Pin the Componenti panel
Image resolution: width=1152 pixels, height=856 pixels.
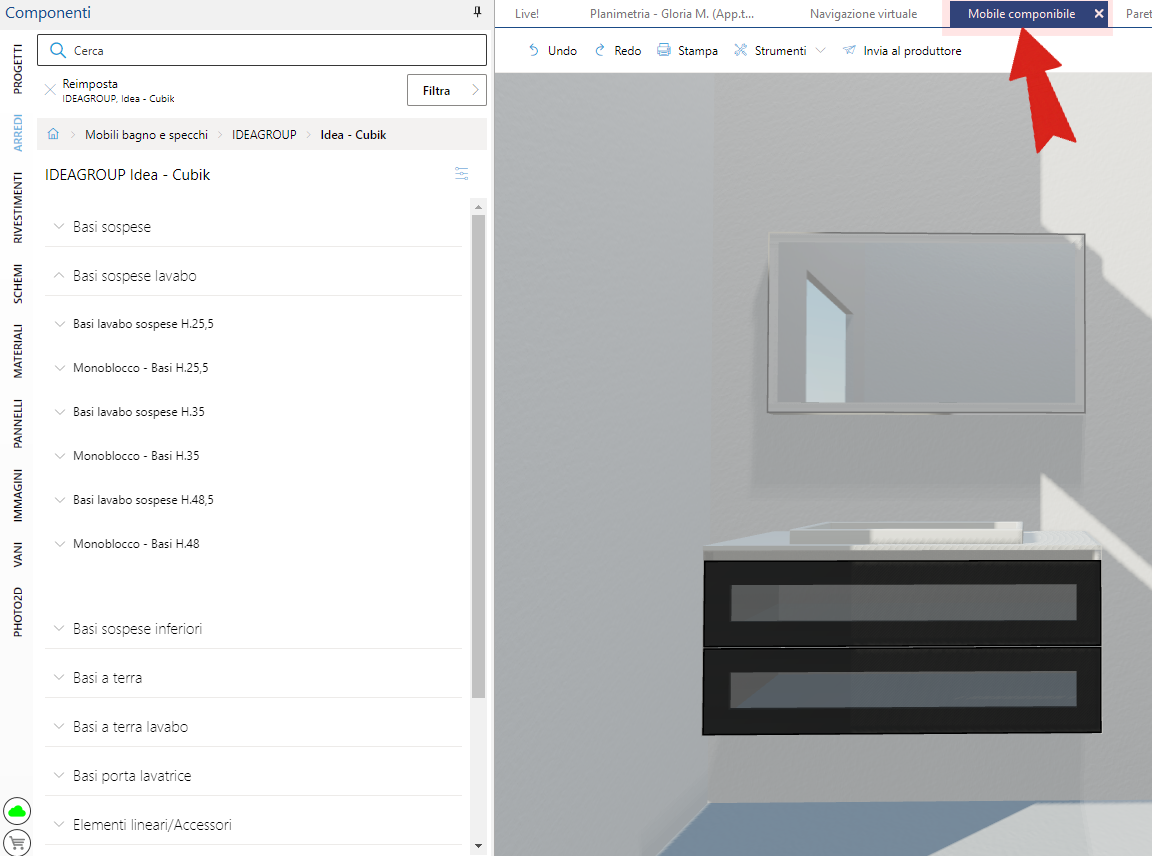[478, 12]
